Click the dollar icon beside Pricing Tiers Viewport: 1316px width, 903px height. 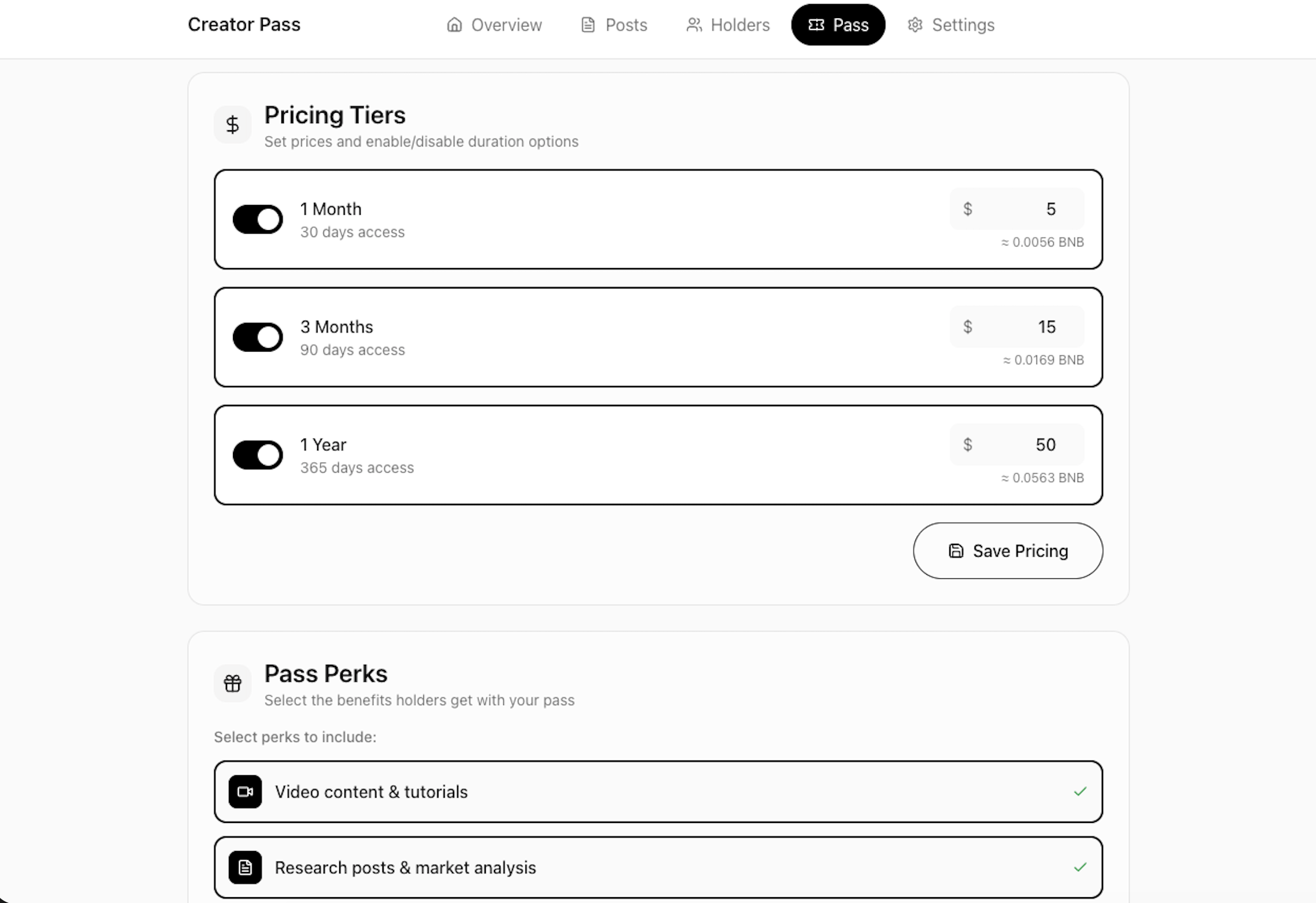(232, 124)
